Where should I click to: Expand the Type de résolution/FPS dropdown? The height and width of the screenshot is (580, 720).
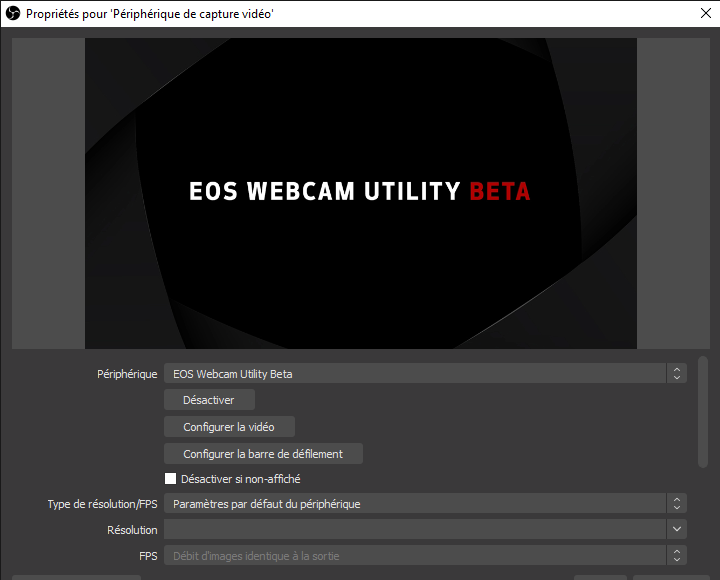click(x=415, y=504)
